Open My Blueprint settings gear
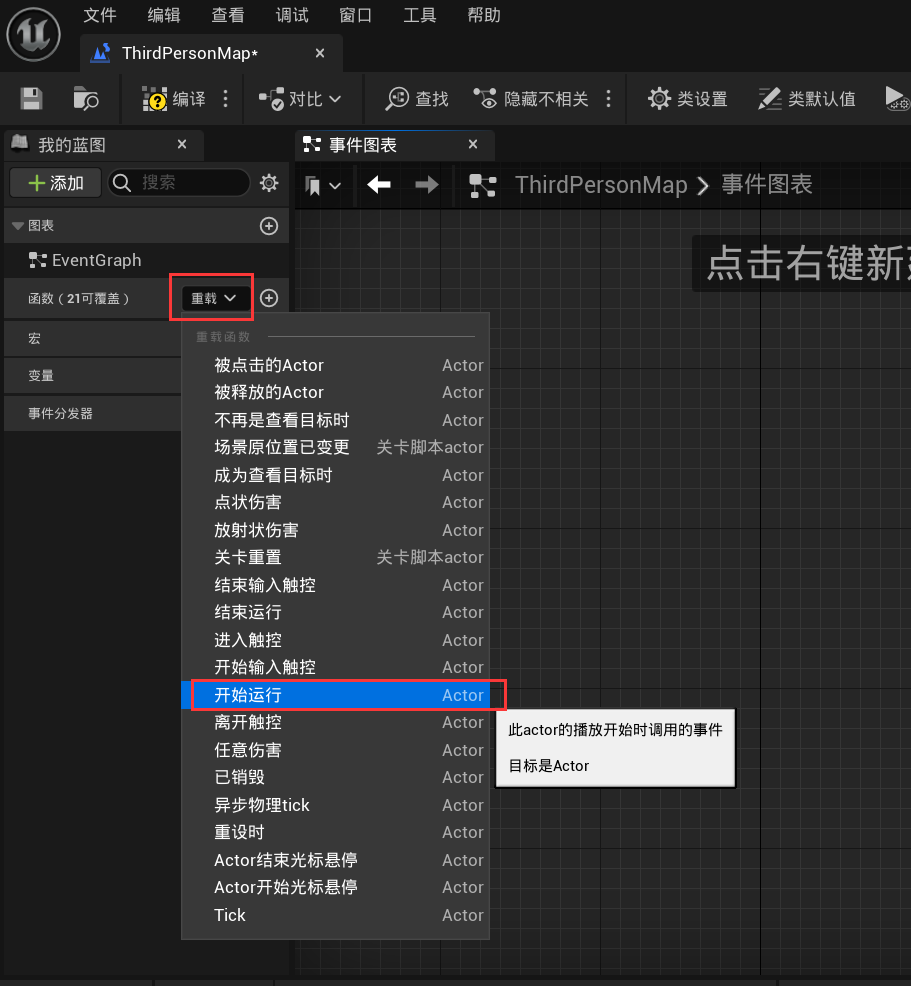Viewport: 911px width, 986px height. (269, 183)
